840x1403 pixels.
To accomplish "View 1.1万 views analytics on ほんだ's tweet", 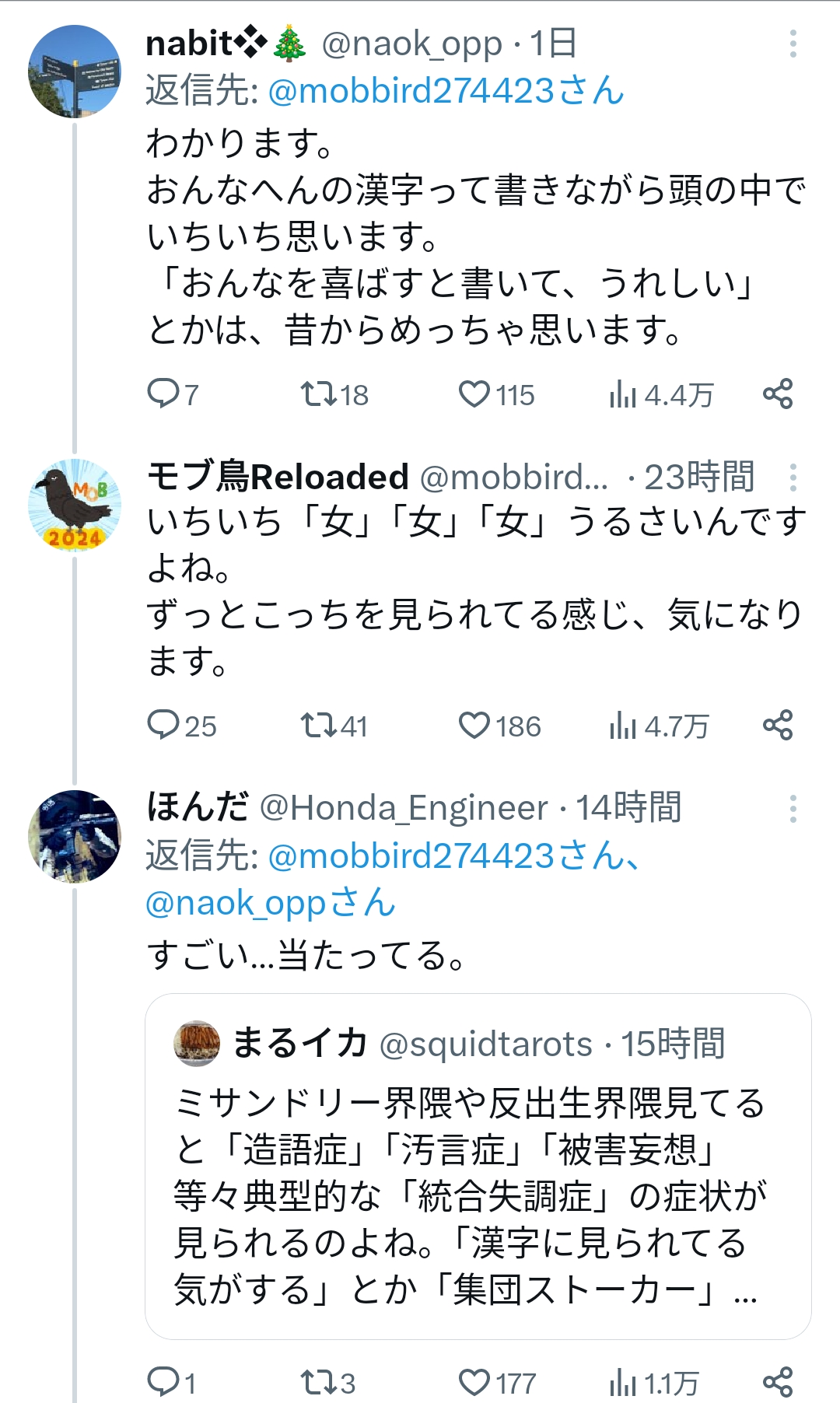I will coord(654,1383).
